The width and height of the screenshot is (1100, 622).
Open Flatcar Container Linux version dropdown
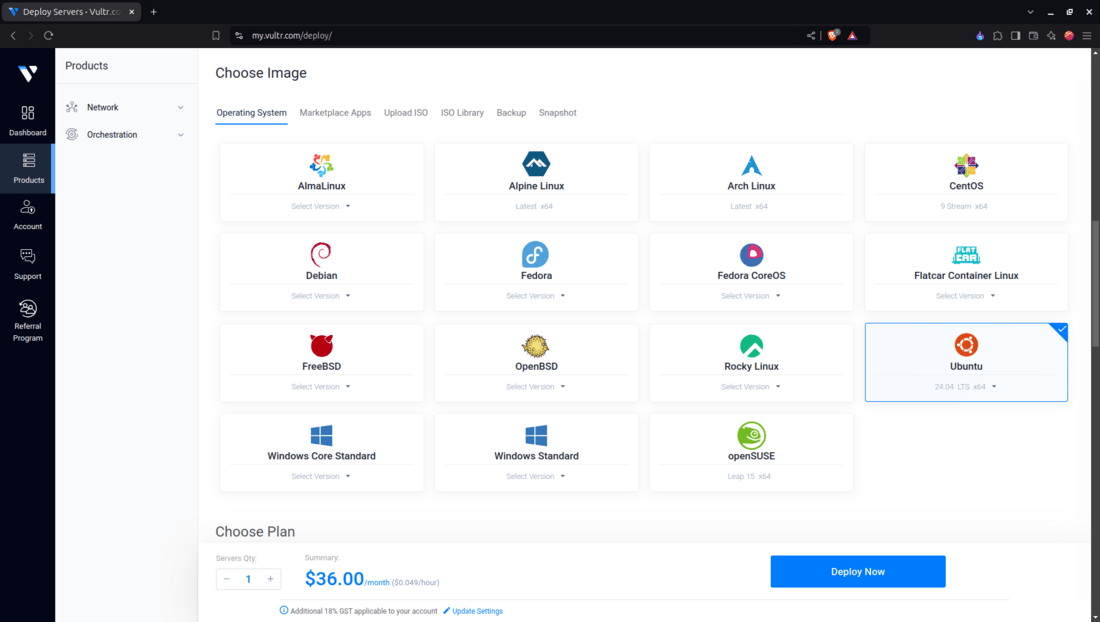pos(965,296)
